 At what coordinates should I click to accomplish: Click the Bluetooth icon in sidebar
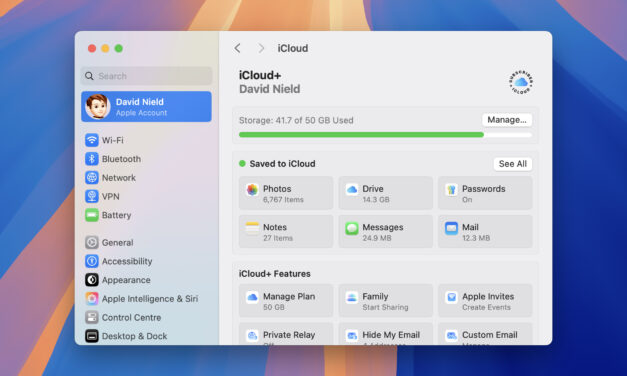click(92, 159)
